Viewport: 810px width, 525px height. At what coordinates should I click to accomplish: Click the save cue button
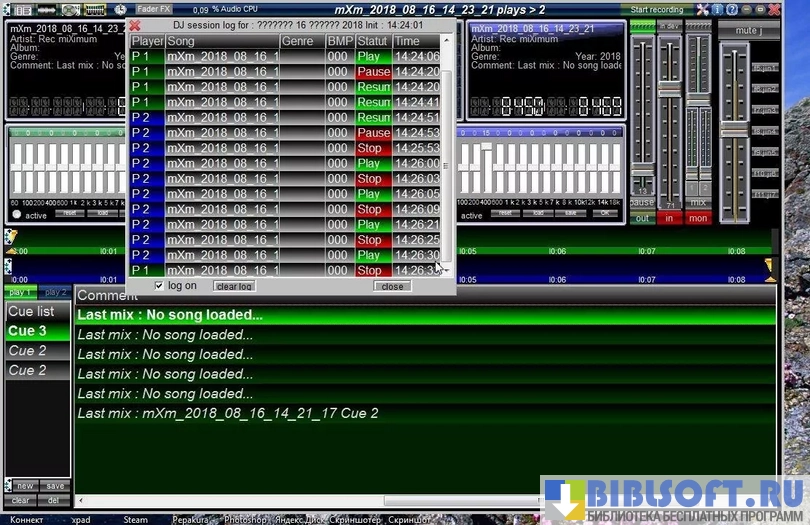click(55, 486)
